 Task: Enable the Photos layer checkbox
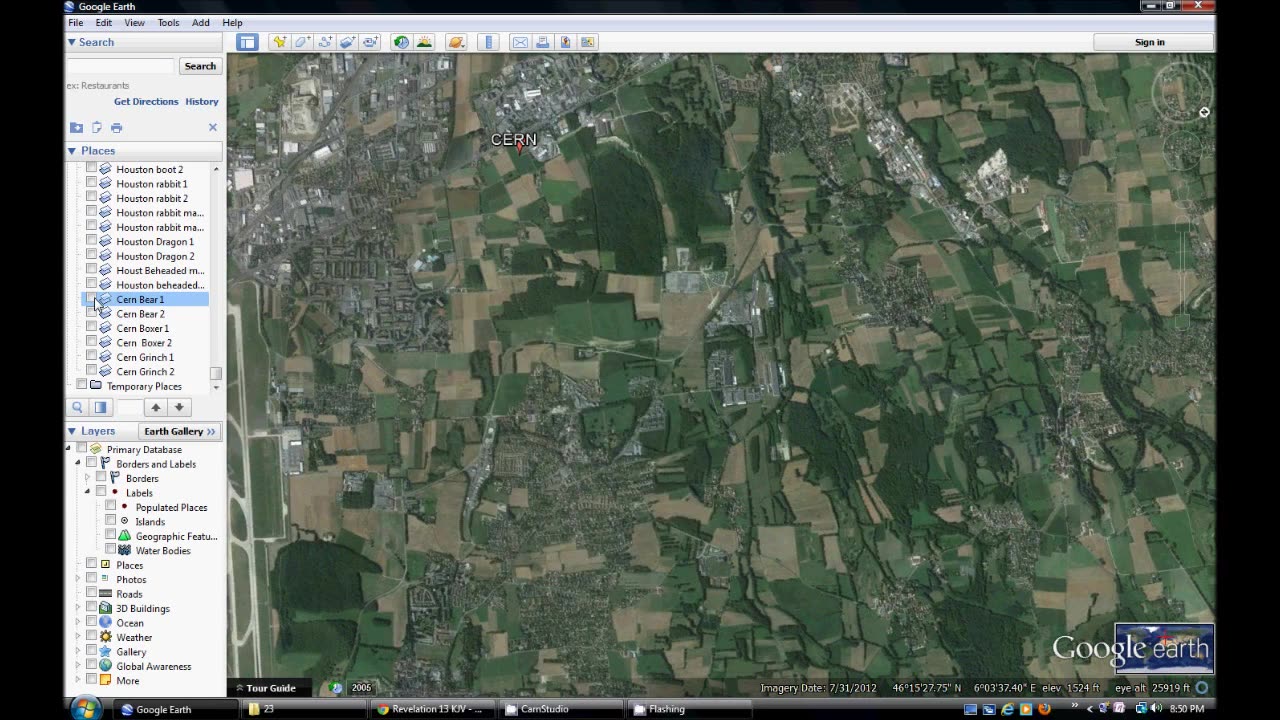click(91, 579)
